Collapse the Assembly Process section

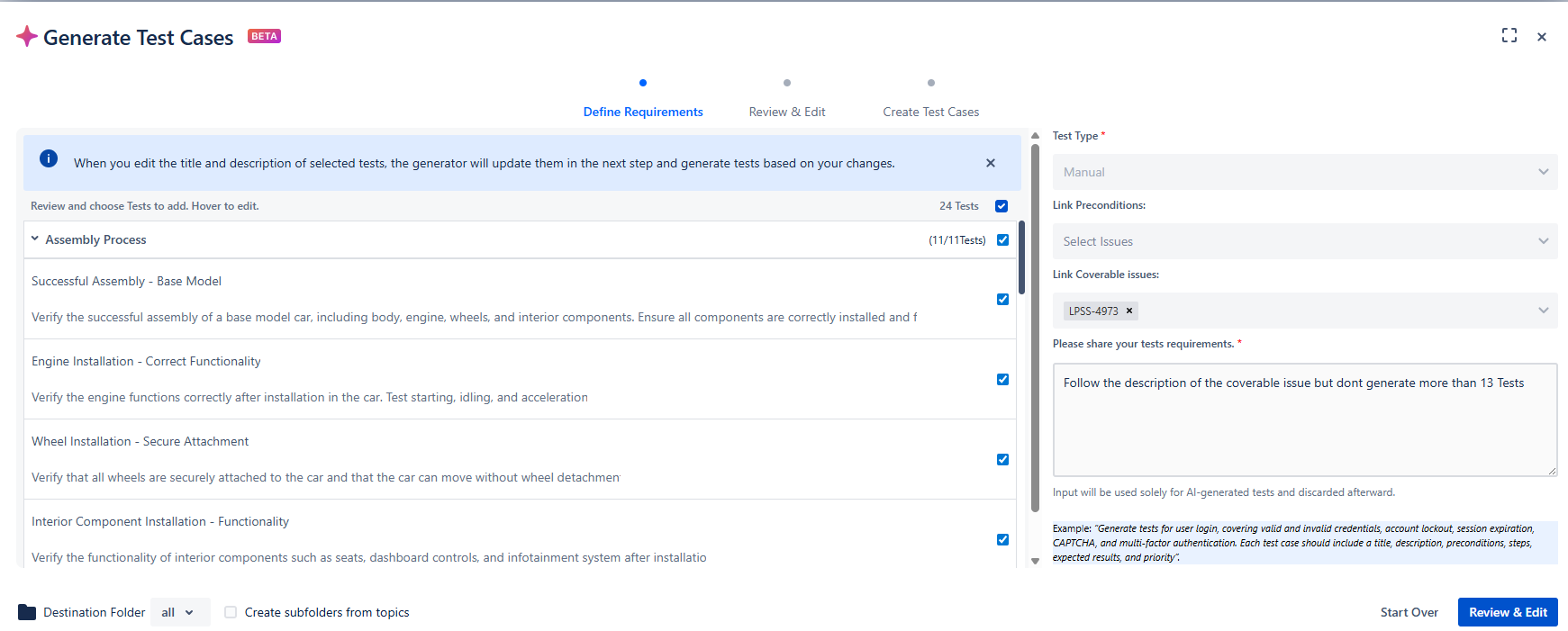pos(35,239)
